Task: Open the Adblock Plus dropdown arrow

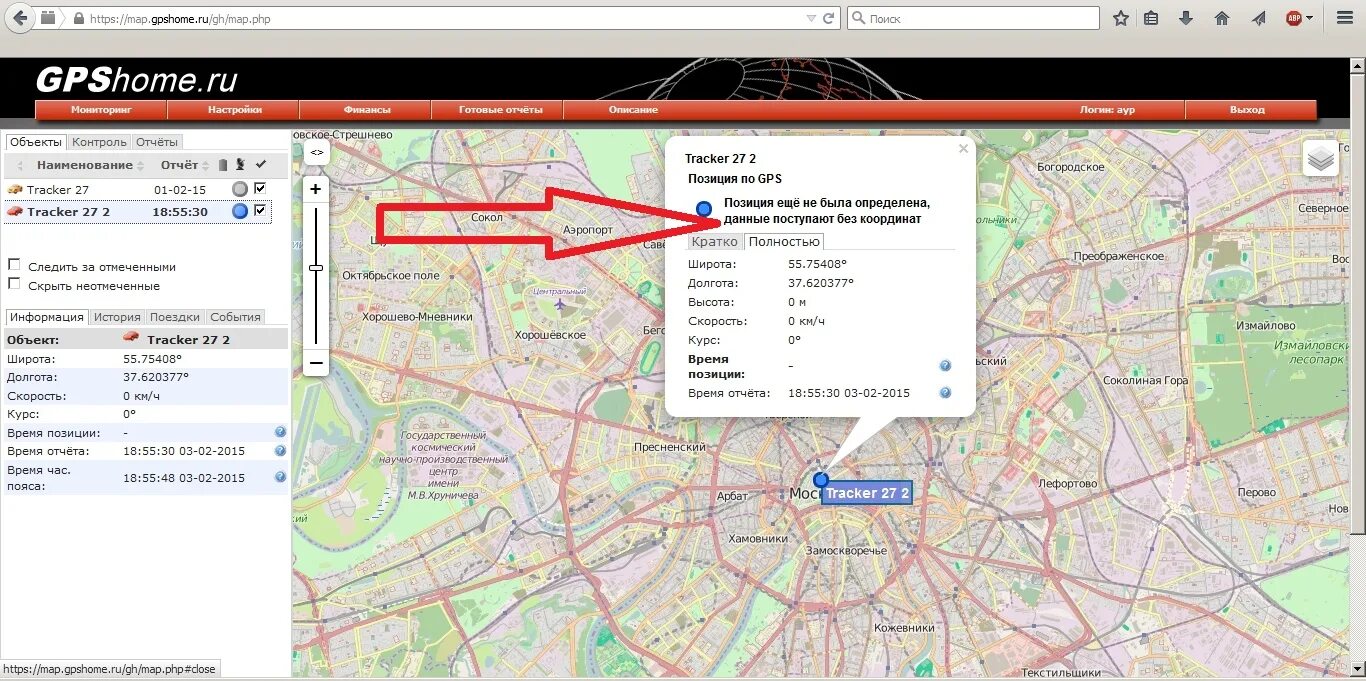Action: tap(1310, 18)
